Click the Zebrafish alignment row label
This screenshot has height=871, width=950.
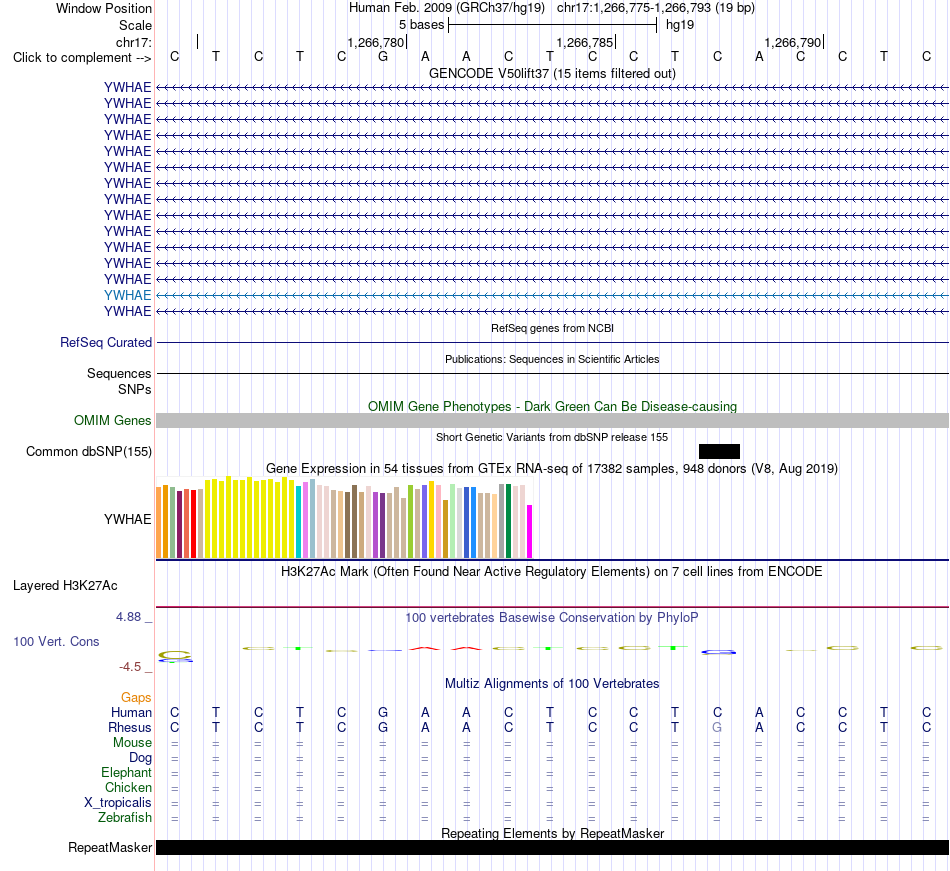[125, 818]
